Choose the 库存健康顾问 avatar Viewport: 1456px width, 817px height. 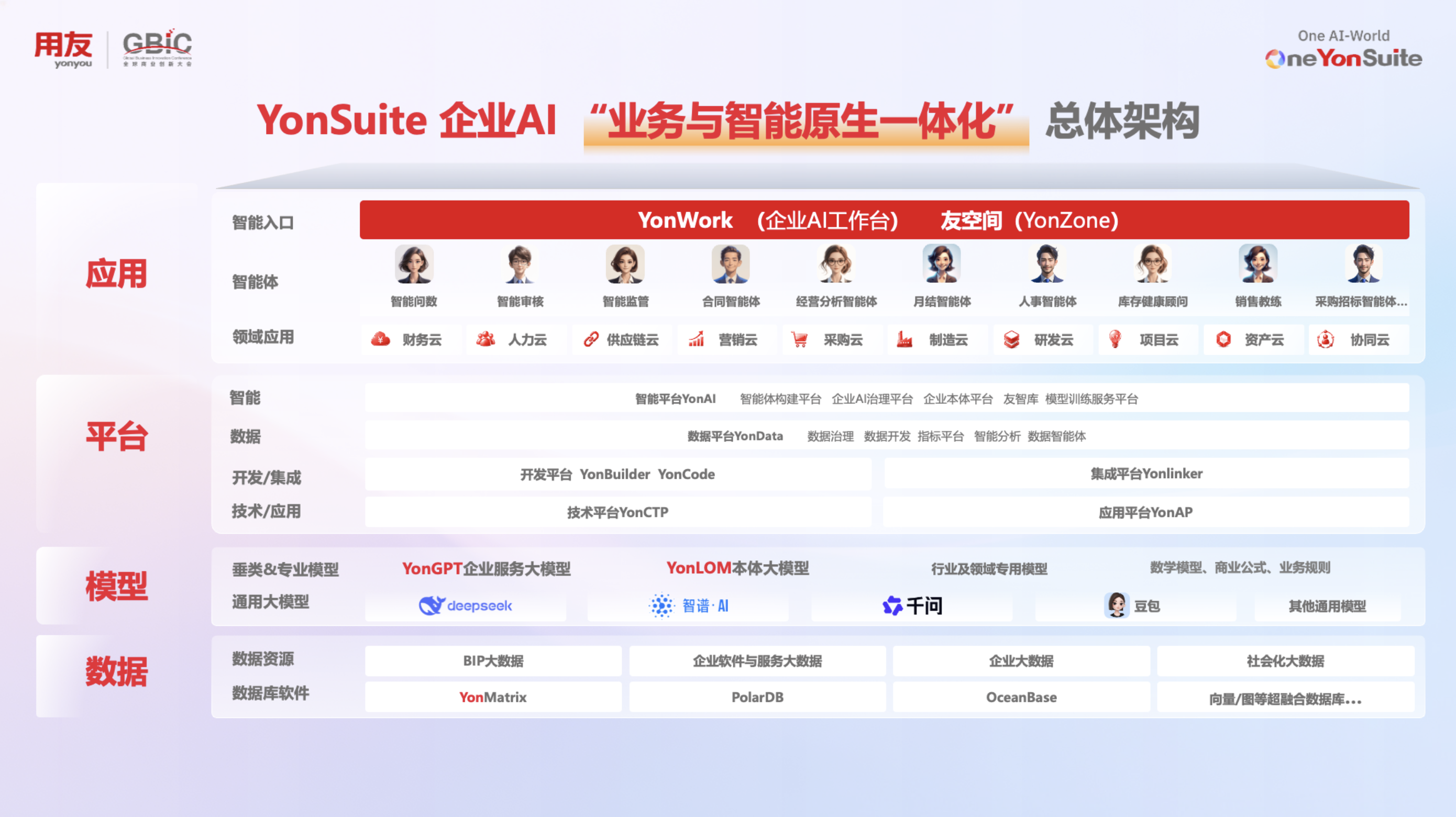point(1152,264)
